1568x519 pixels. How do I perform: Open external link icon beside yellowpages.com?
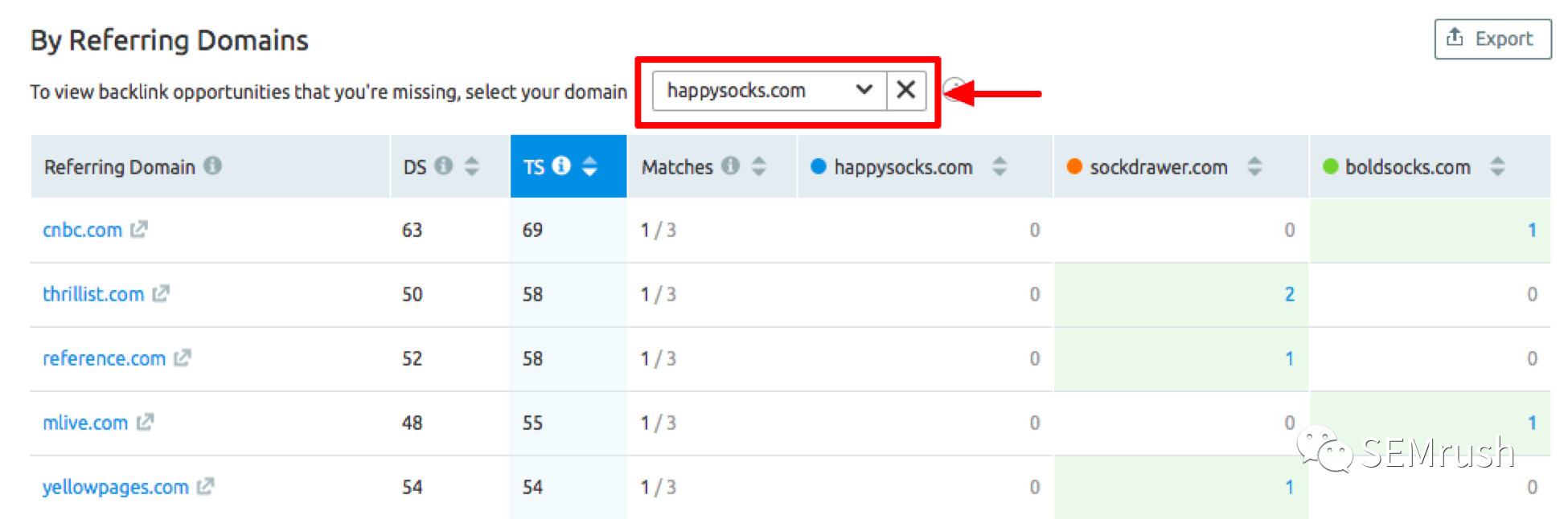[206, 487]
